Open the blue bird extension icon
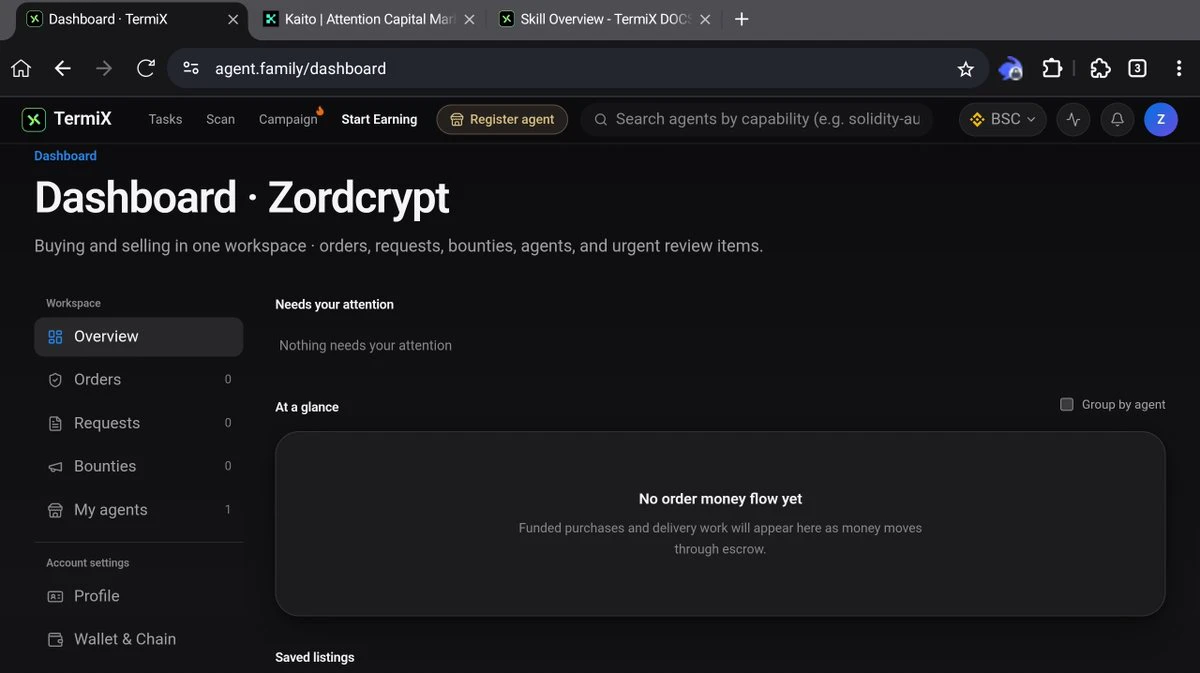The image size is (1200, 673). point(1010,69)
